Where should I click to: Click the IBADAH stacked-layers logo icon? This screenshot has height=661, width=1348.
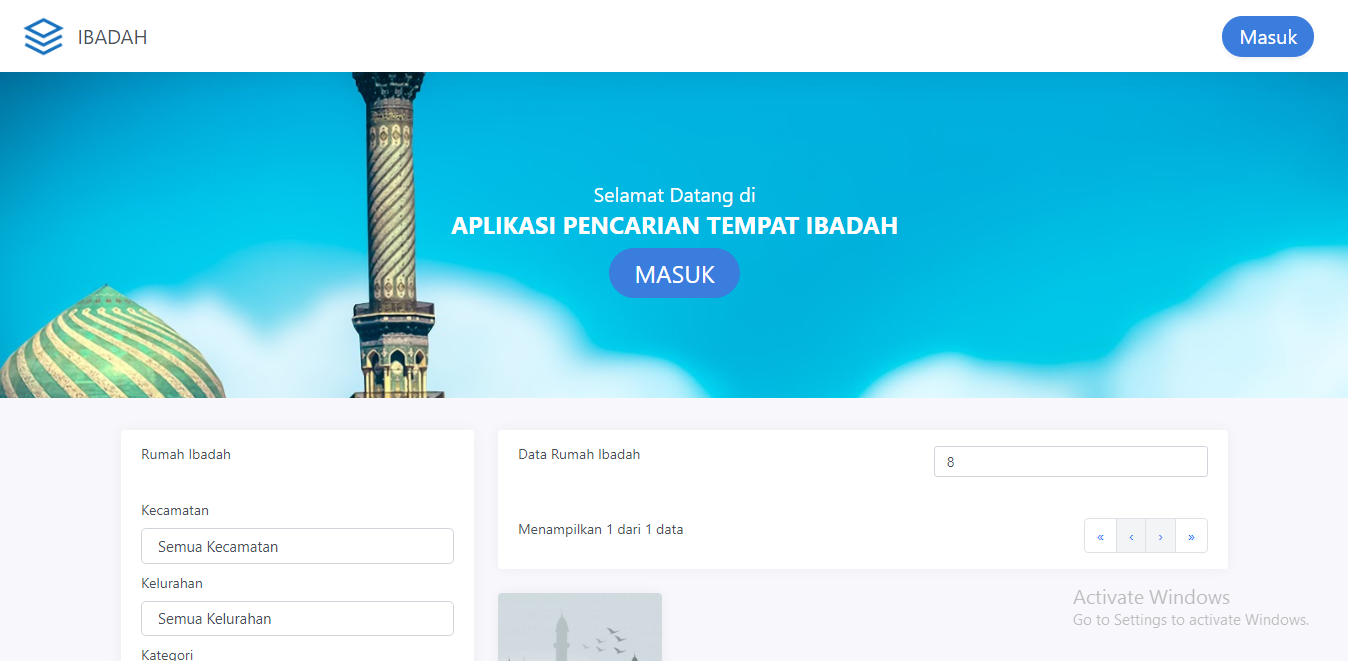pos(43,37)
